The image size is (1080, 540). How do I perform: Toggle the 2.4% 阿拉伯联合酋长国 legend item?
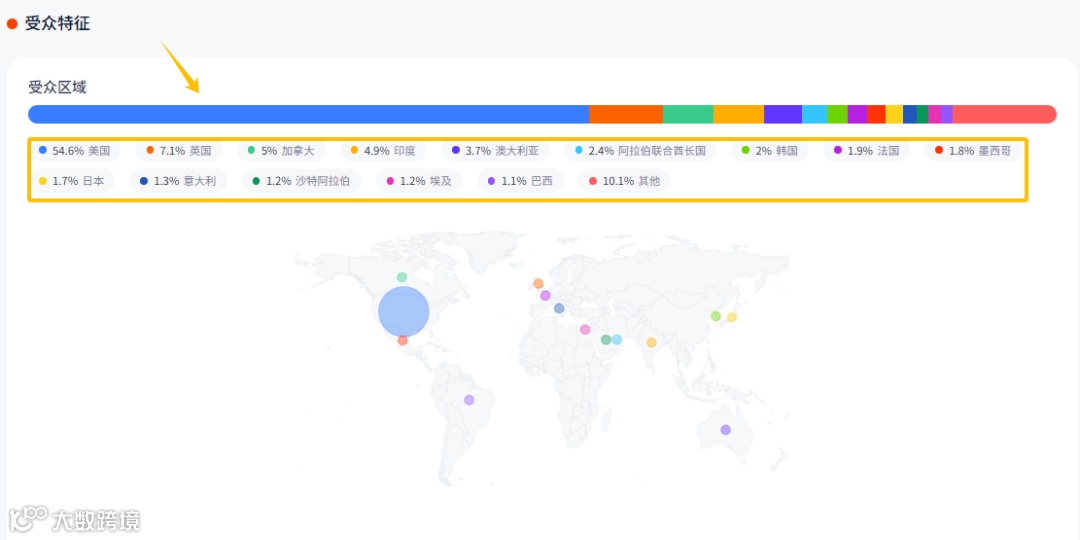[x=641, y=151]
